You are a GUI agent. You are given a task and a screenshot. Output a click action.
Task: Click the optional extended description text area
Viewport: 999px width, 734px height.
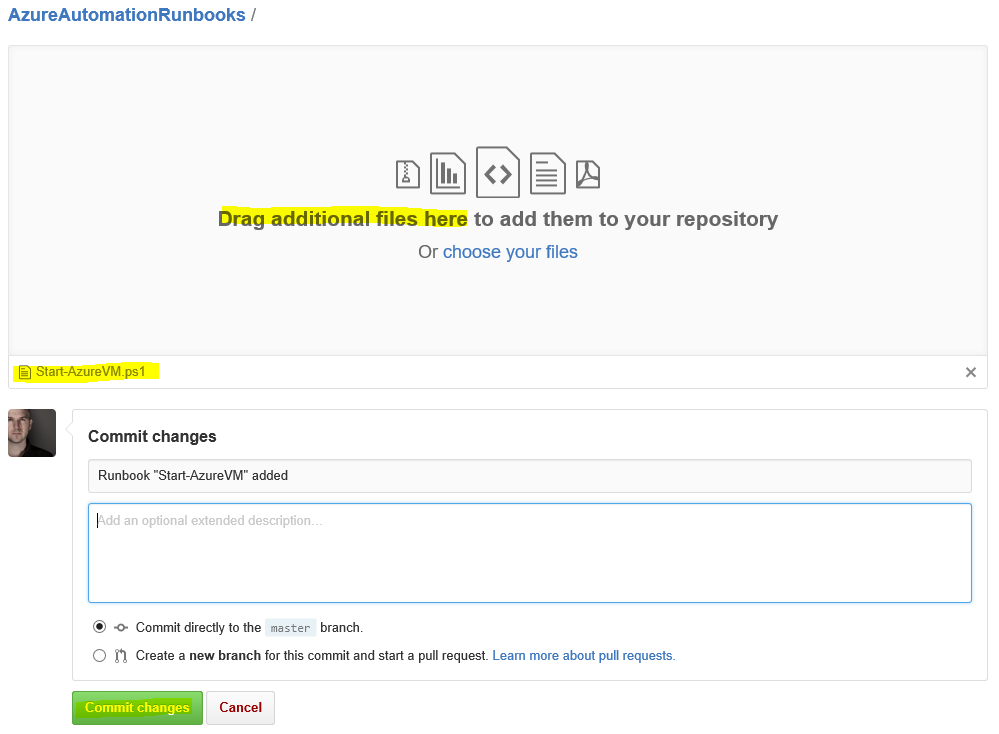(x=529, y=553)
